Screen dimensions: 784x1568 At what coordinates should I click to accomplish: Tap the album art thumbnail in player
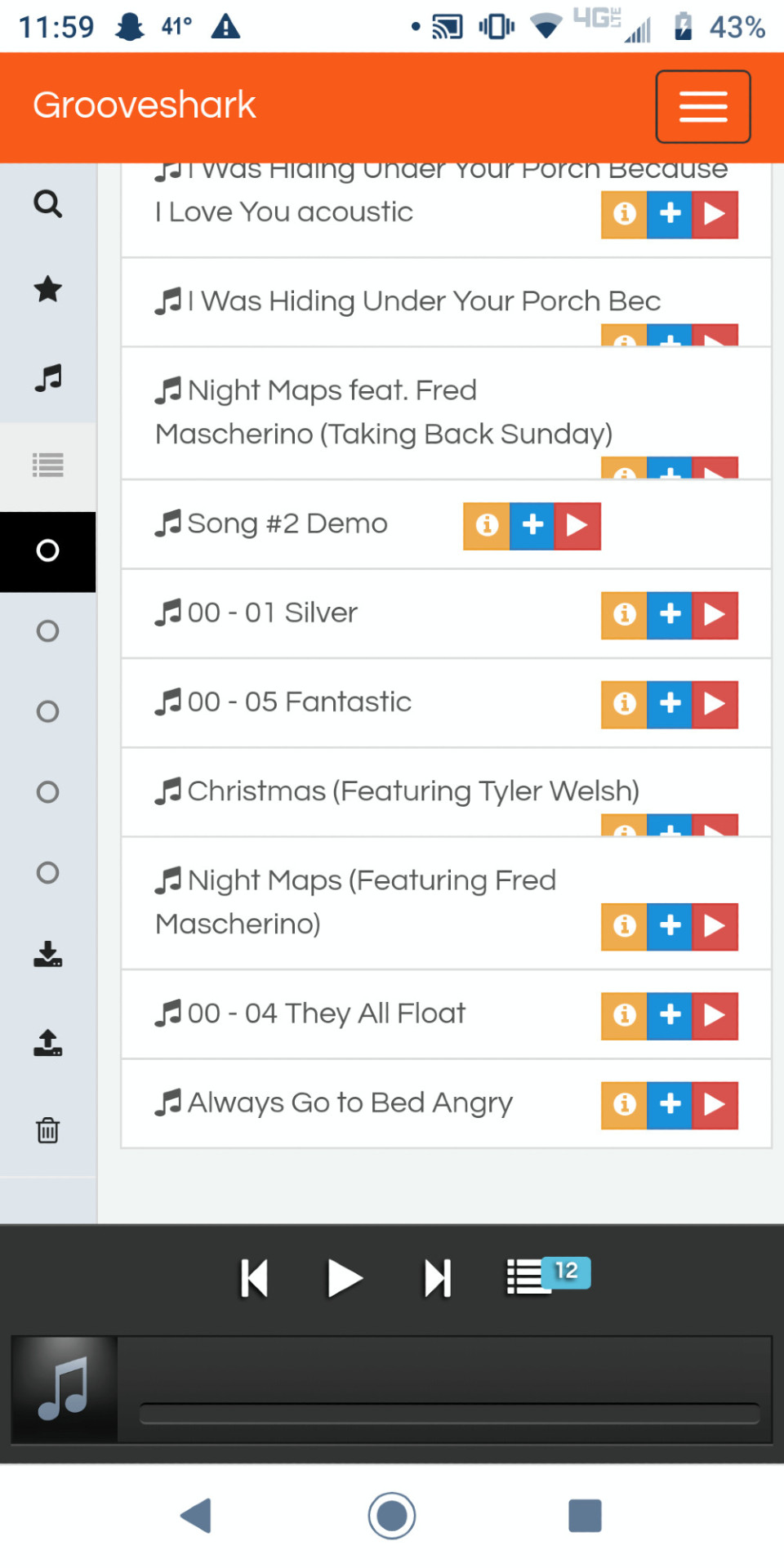point(65,1389)
